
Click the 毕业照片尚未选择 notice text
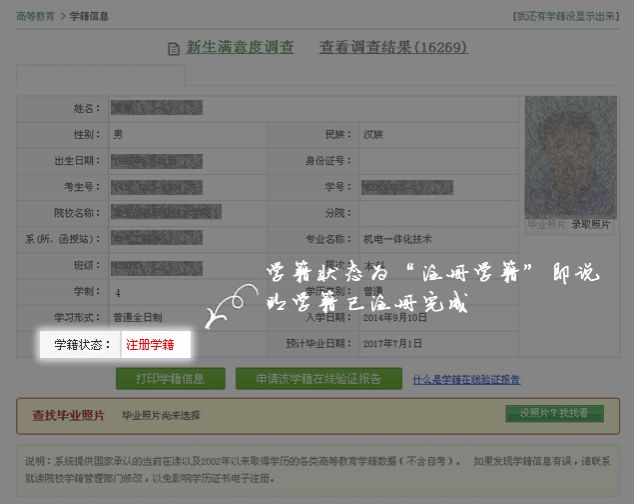(161, 415)
